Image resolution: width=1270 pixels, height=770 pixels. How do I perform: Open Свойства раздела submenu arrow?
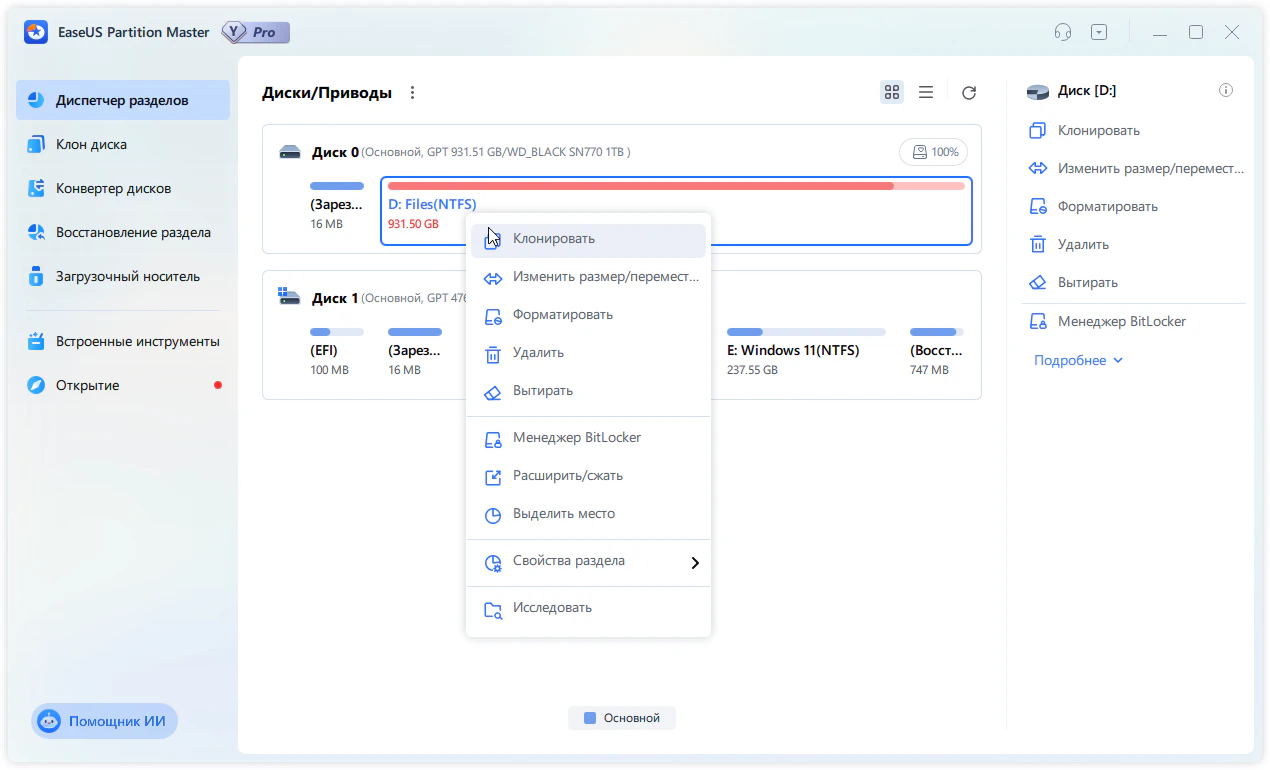tap(695, 563)
